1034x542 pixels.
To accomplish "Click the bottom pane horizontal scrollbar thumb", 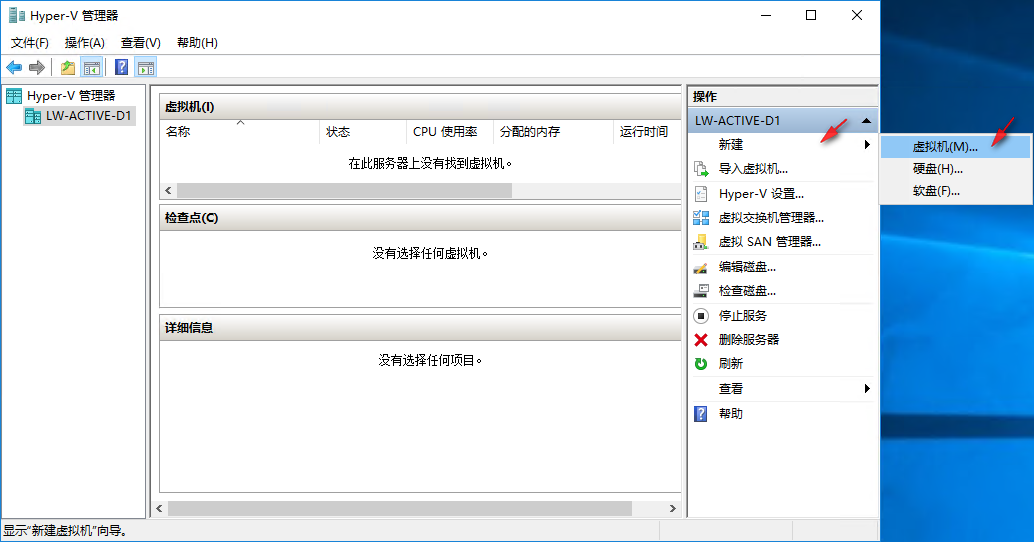I will (x=400, y=508).
